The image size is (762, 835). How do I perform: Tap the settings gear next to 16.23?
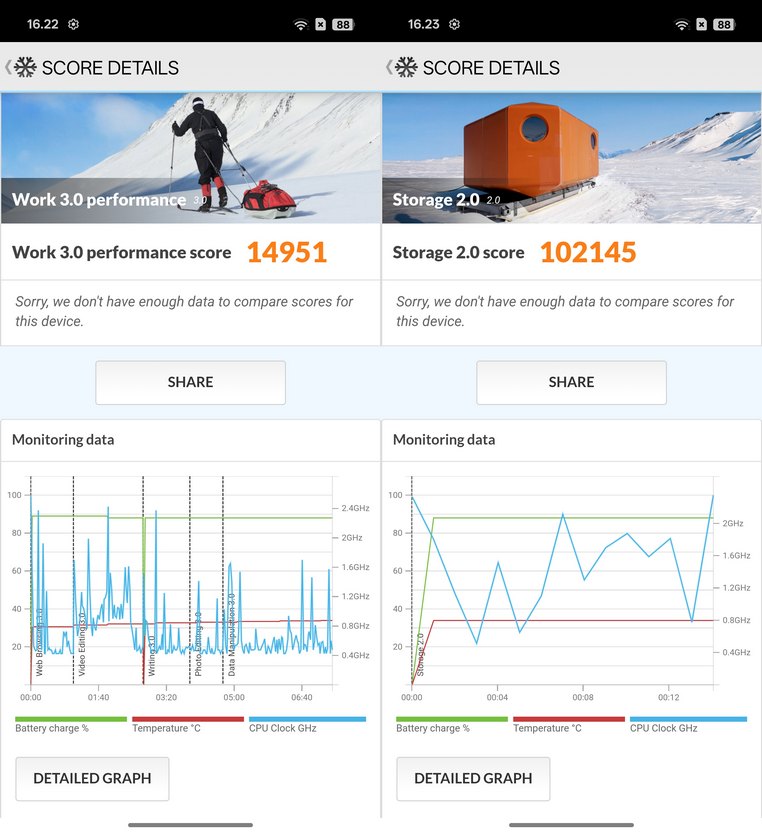[x=454, y=24]
